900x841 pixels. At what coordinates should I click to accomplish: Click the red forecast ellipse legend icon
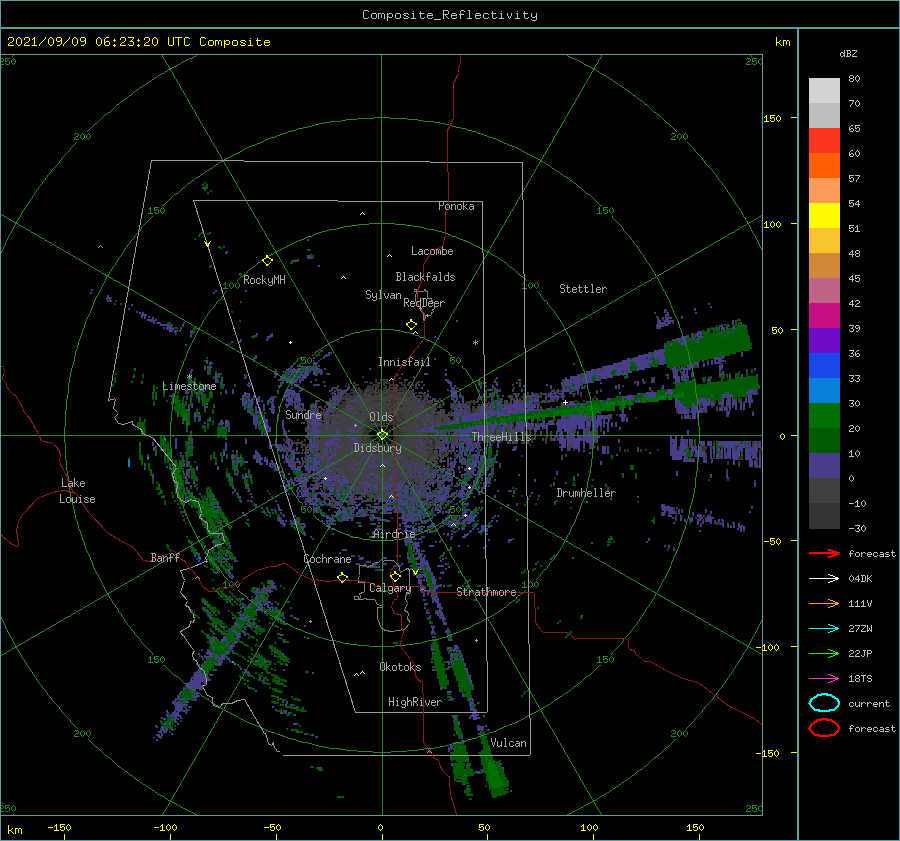click(x=824, y=728)
